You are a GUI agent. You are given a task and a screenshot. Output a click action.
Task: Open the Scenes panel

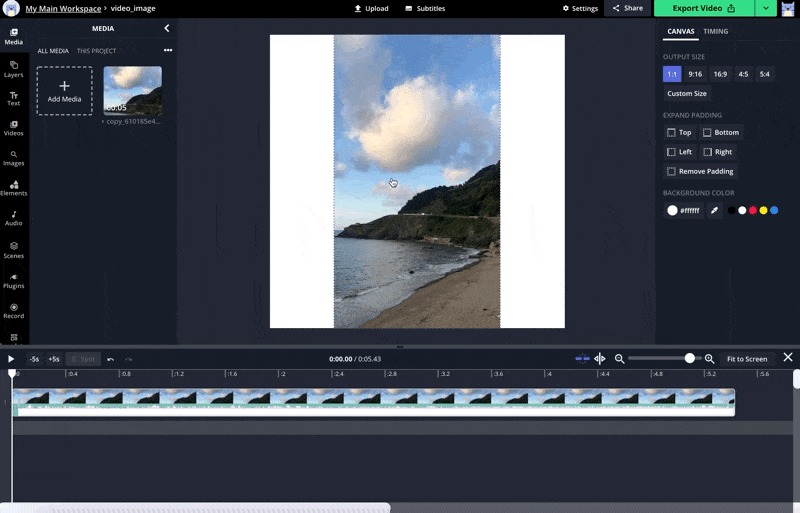point(14,249)
